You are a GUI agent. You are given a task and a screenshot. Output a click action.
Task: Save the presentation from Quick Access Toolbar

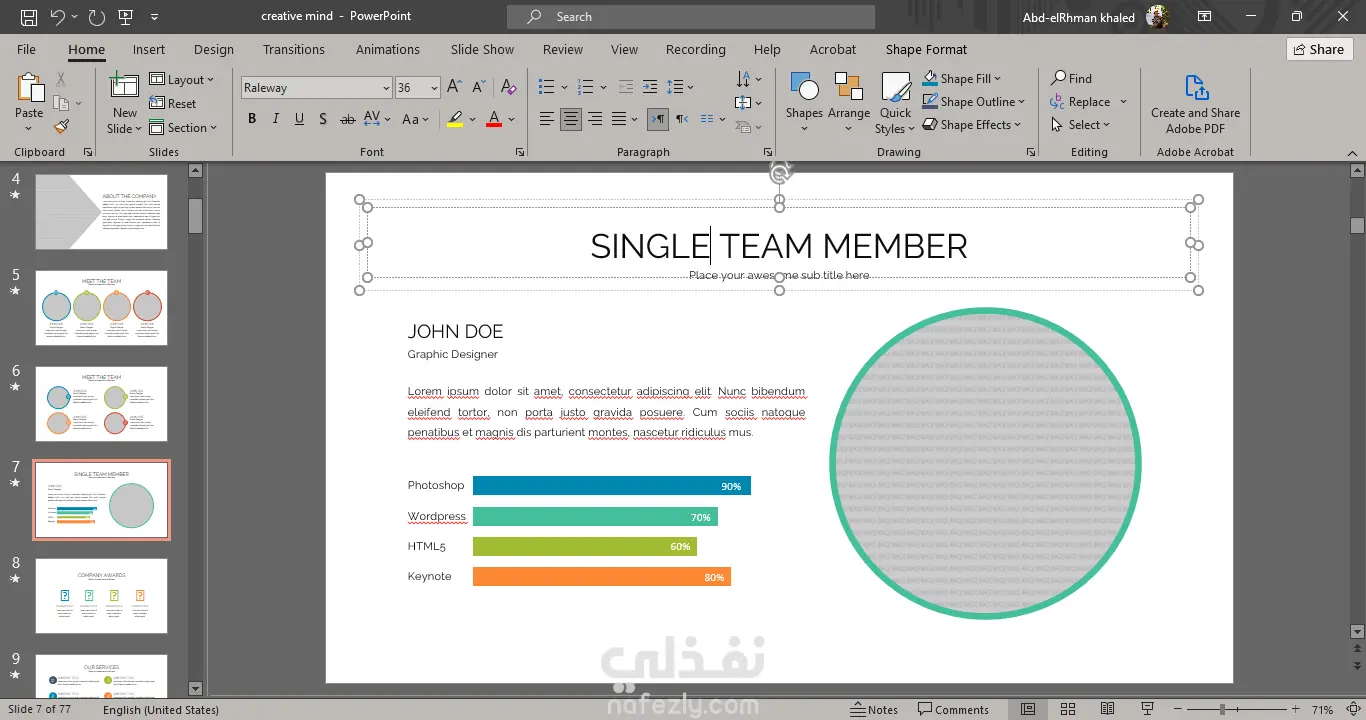point(29,17)
